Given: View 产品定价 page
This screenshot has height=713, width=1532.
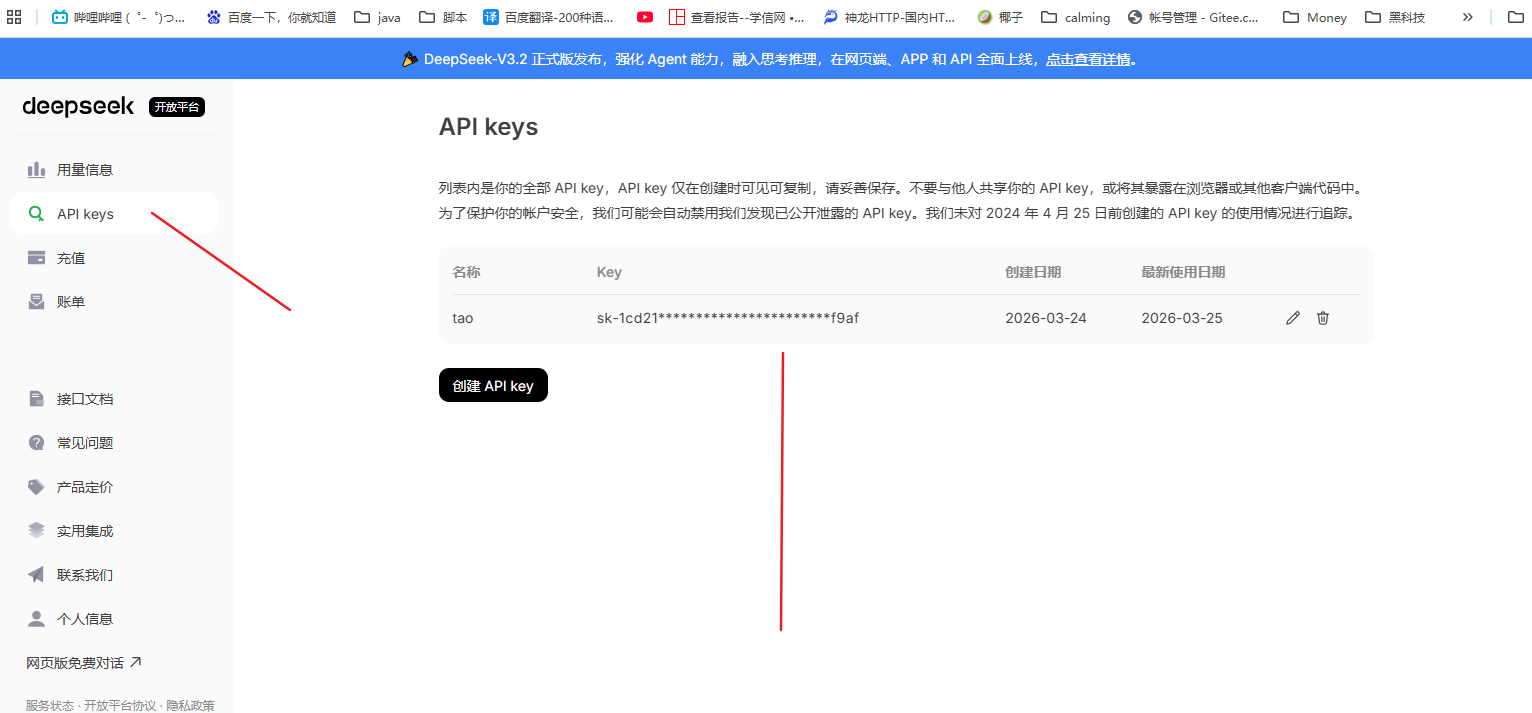Looking at the screenshot, I should click(x=113, y=487).
